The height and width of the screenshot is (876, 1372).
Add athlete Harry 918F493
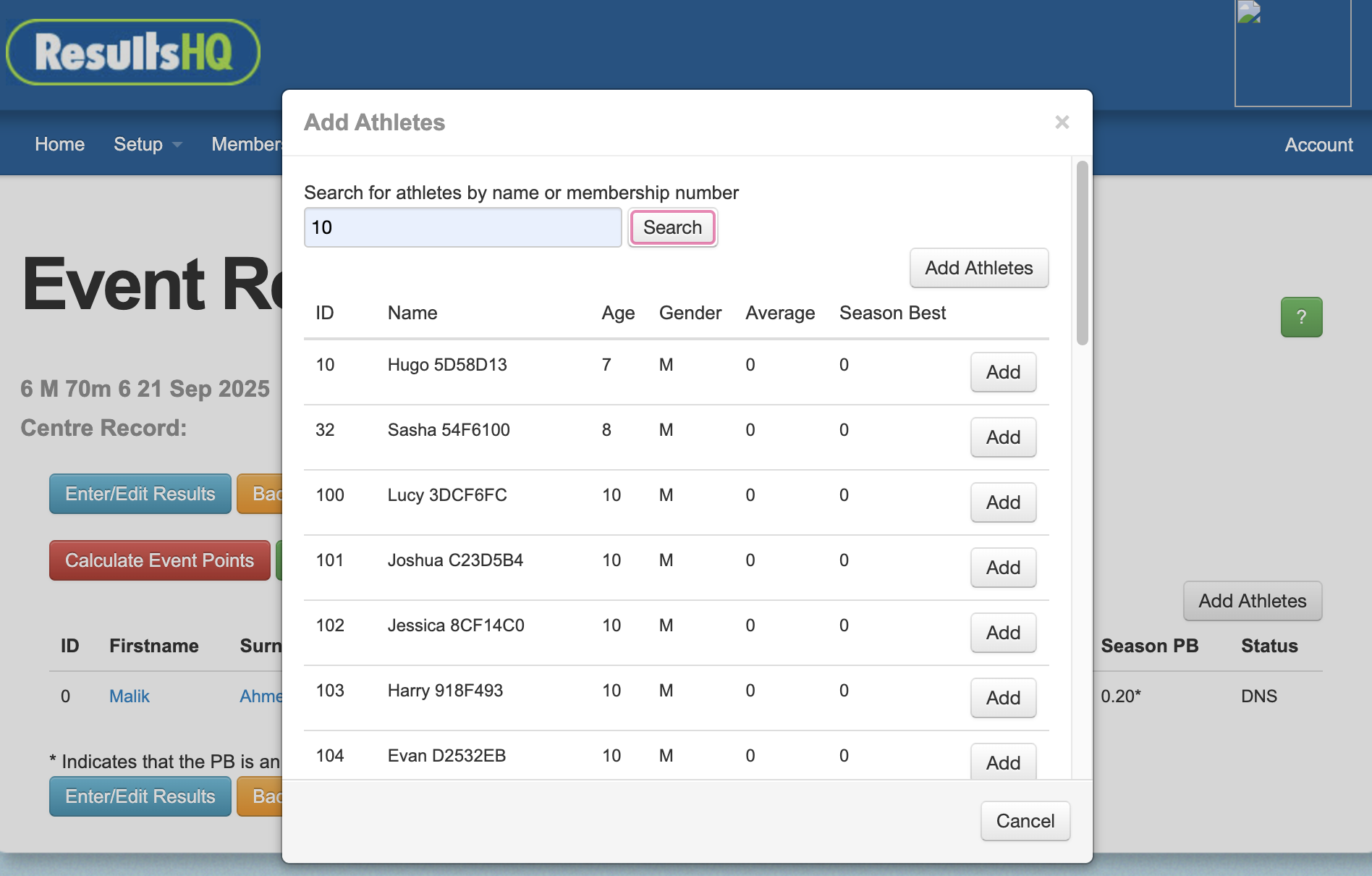1003,698
